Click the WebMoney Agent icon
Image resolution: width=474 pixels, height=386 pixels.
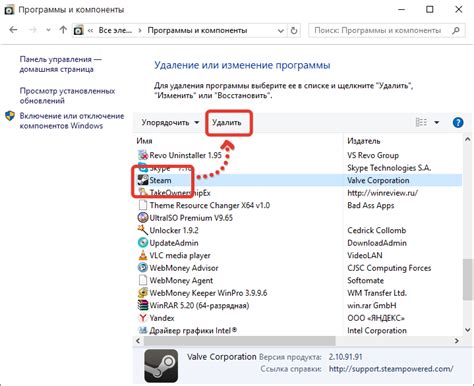pyautogui.click(x=143, y=280)
